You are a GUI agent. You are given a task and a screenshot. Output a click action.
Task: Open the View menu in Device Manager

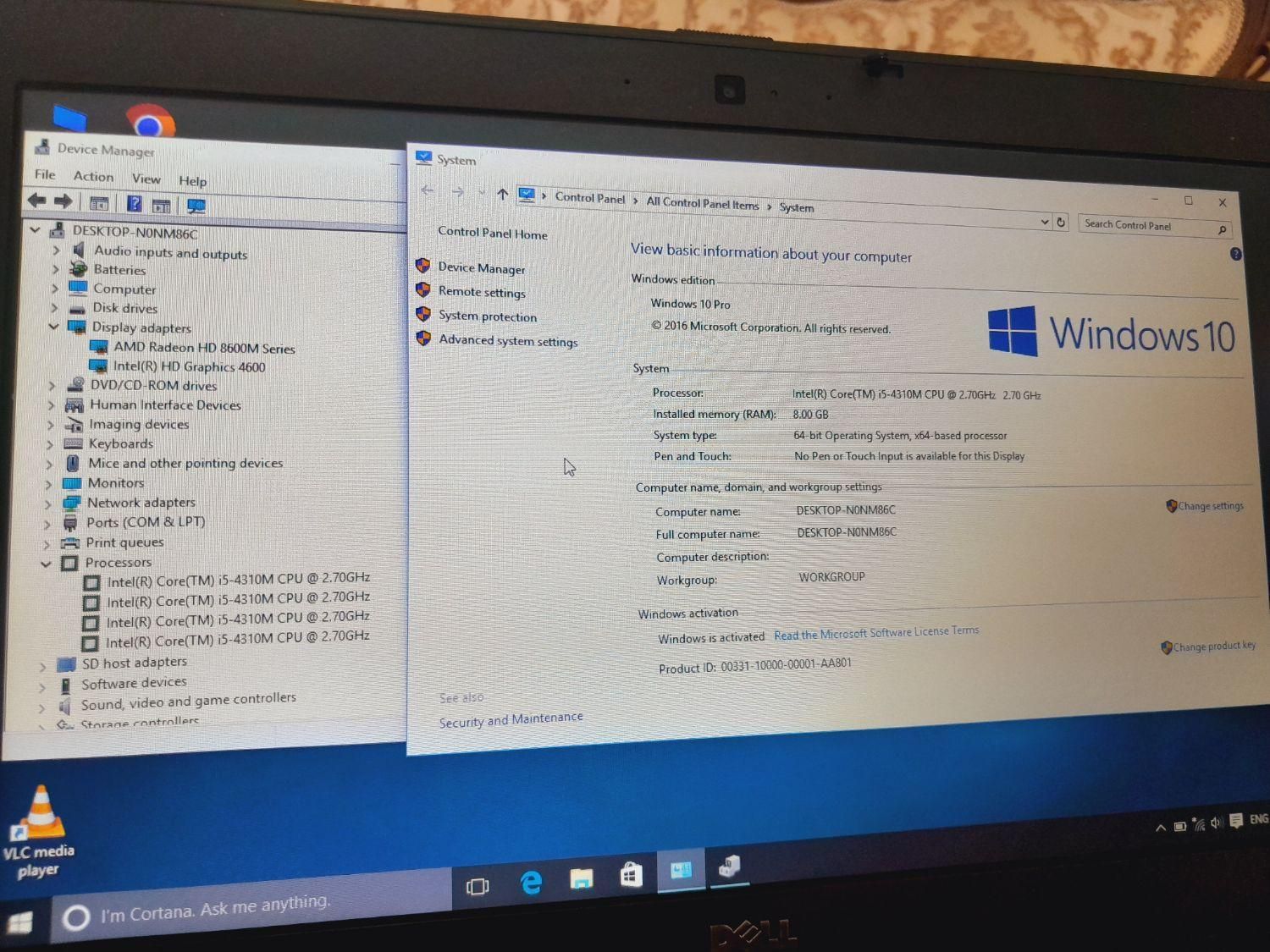pos(146,179)
